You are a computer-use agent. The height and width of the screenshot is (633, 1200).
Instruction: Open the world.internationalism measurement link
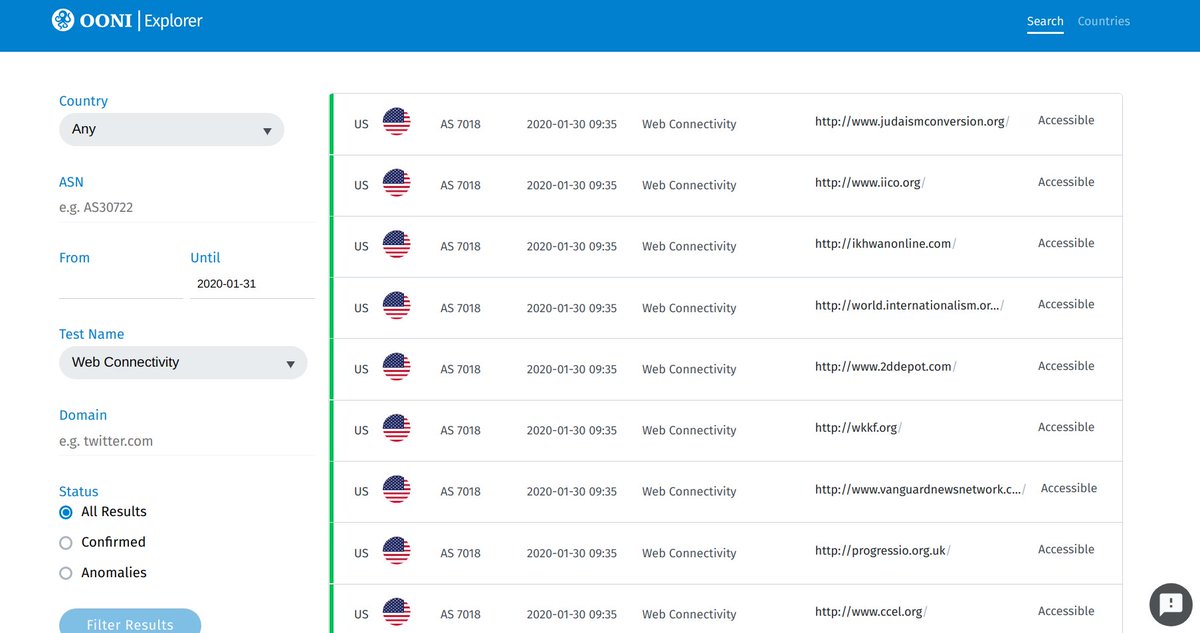coord(909,305)
